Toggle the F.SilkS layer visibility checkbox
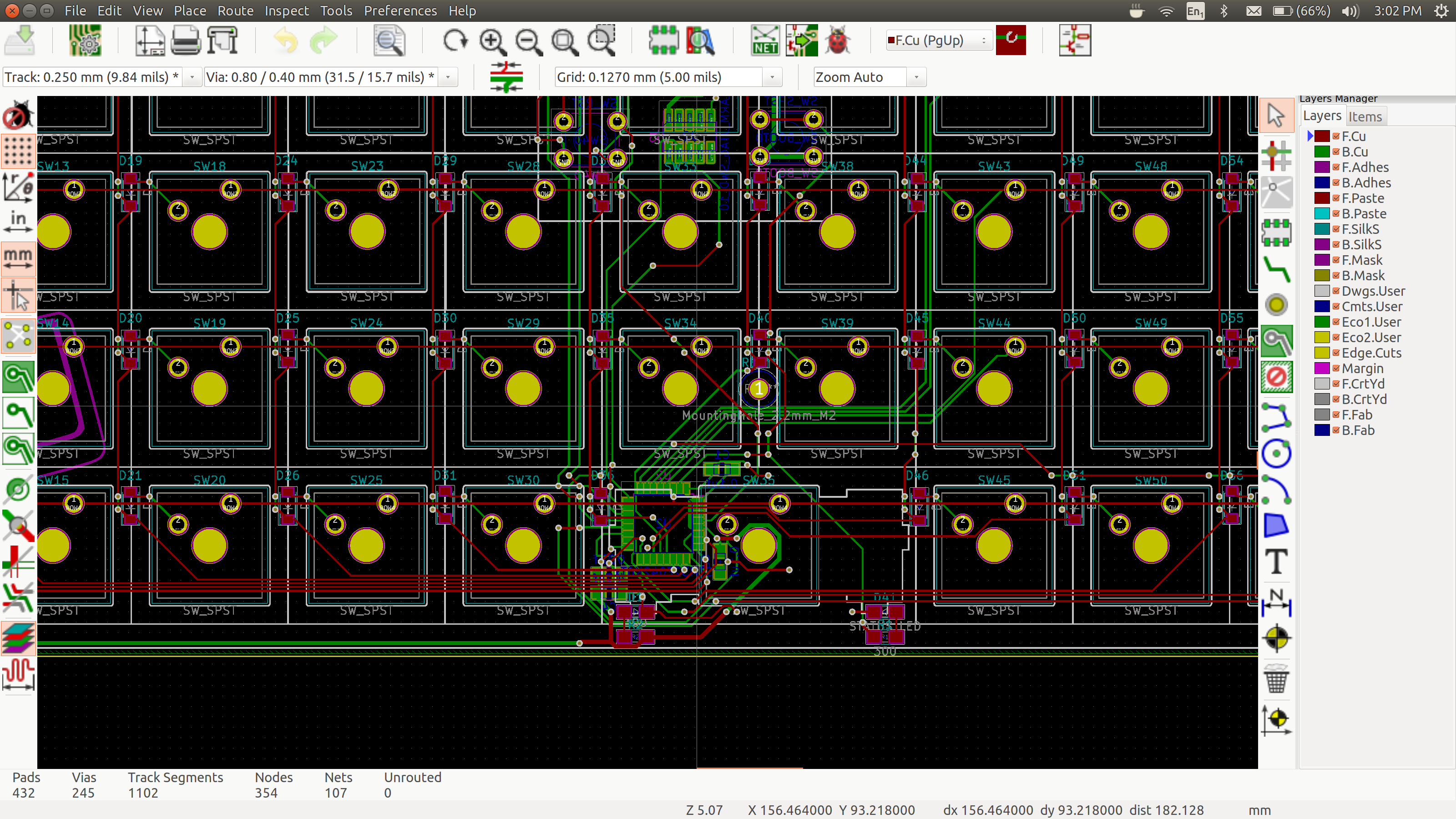The image size is (1456, 819). pyautogui.click(x=1336, y=229)
